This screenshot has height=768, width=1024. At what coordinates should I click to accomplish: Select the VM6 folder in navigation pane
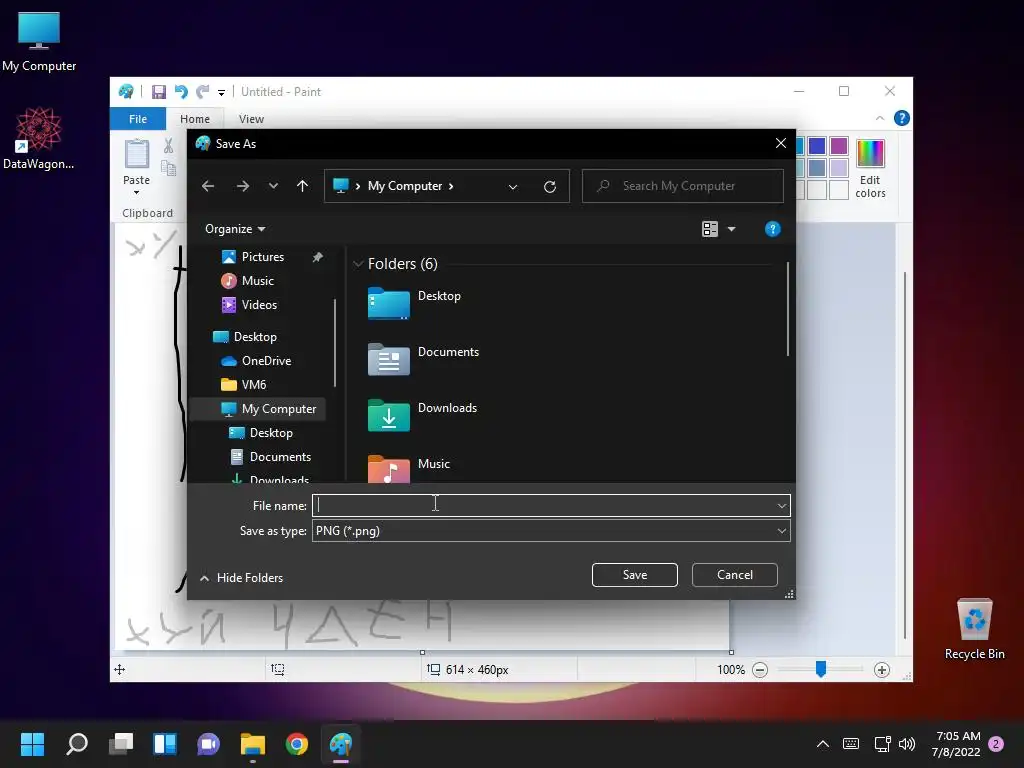(x=253, y=385)
